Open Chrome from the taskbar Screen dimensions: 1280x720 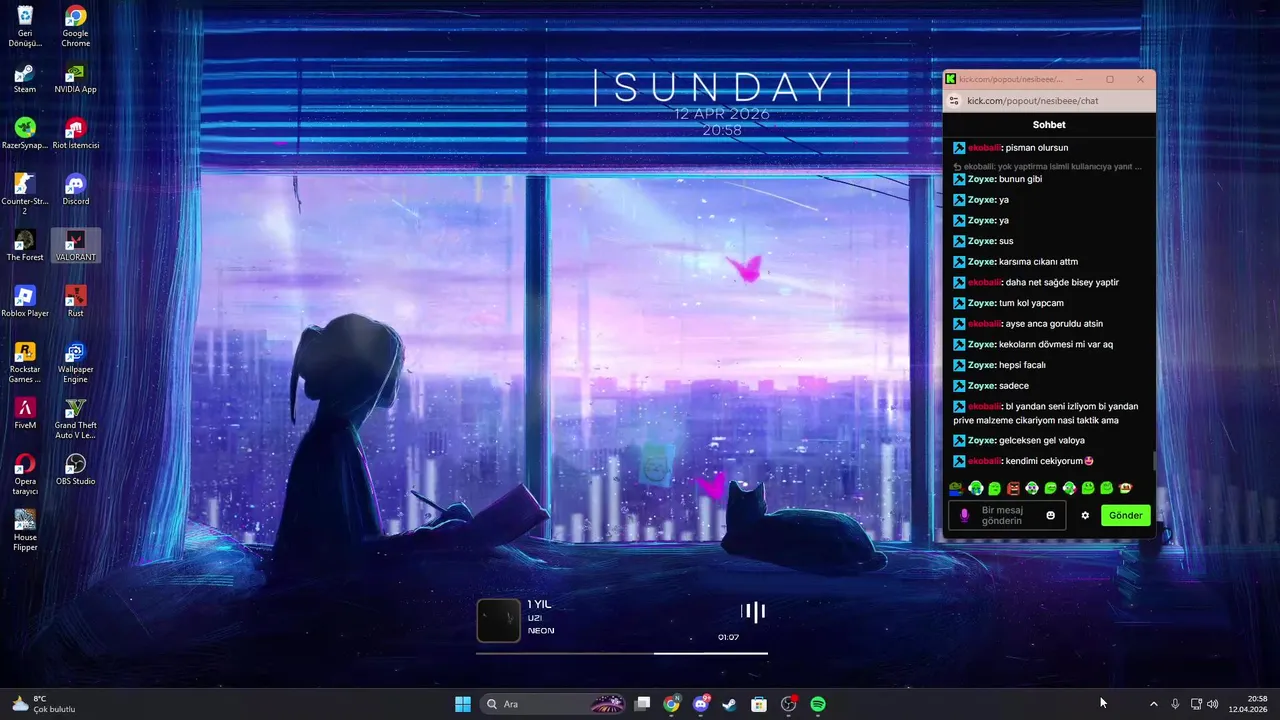coord(672,704)
